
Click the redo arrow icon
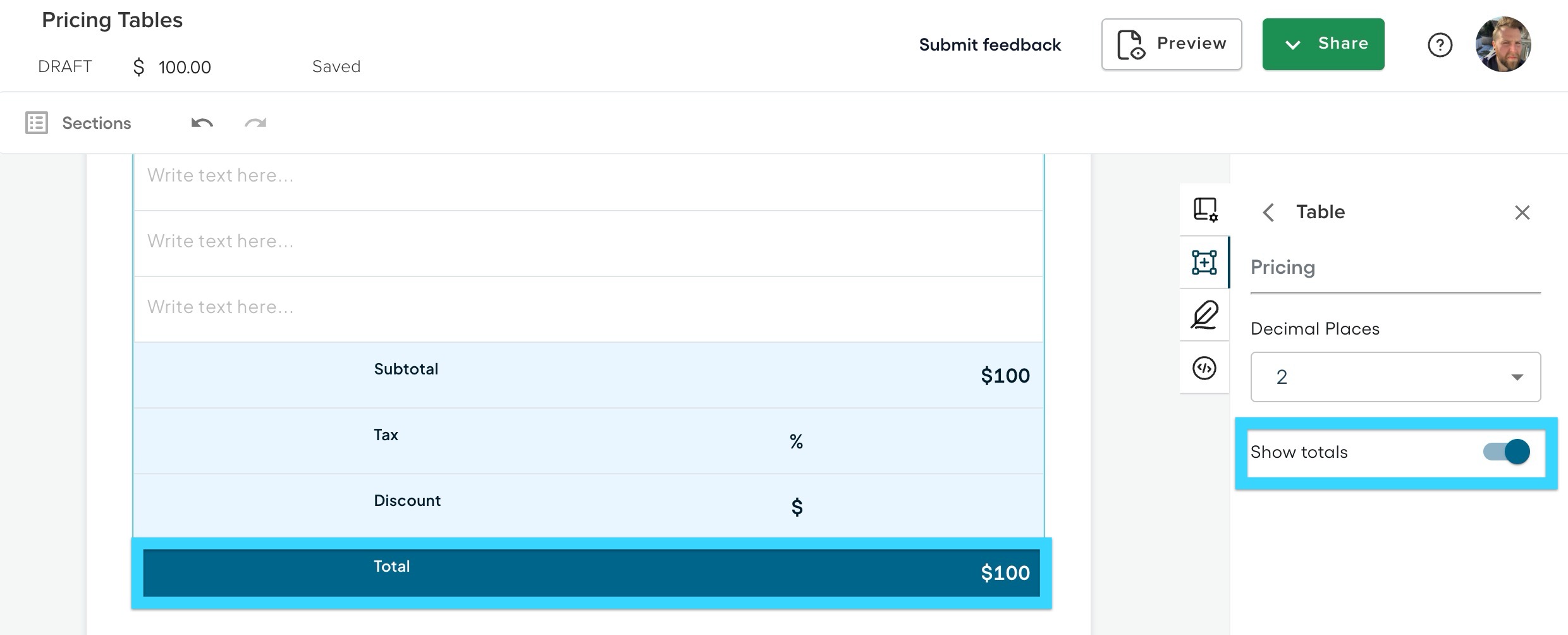click(x=255, y=123)
